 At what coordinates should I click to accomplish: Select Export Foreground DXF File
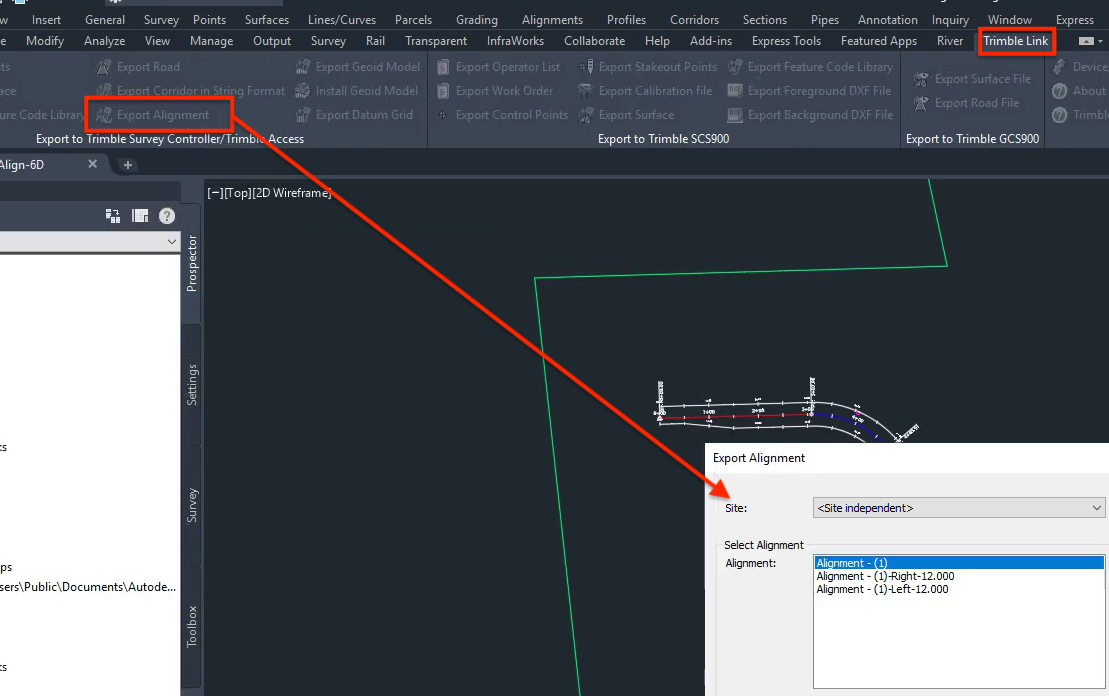click(816, 90)
